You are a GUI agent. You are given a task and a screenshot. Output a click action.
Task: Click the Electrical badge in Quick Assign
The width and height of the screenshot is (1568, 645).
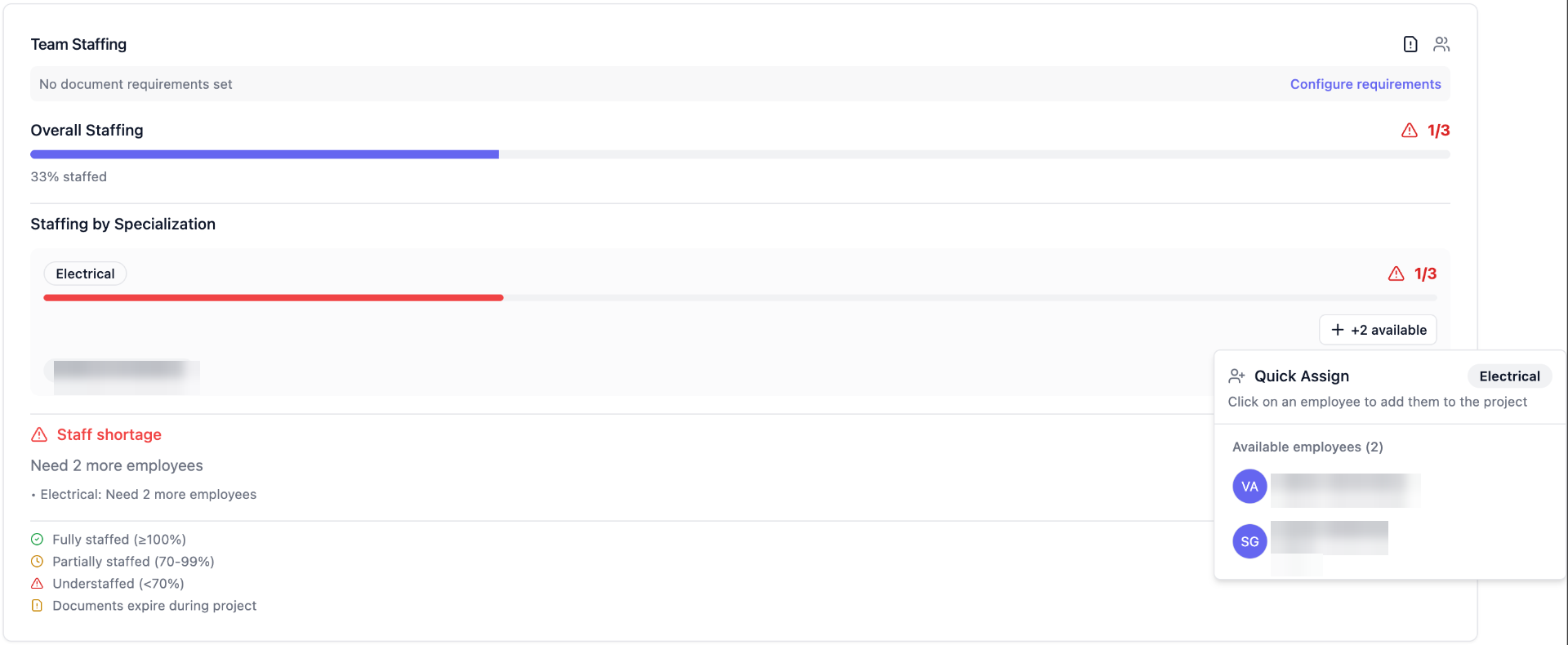pos(1509,376)
